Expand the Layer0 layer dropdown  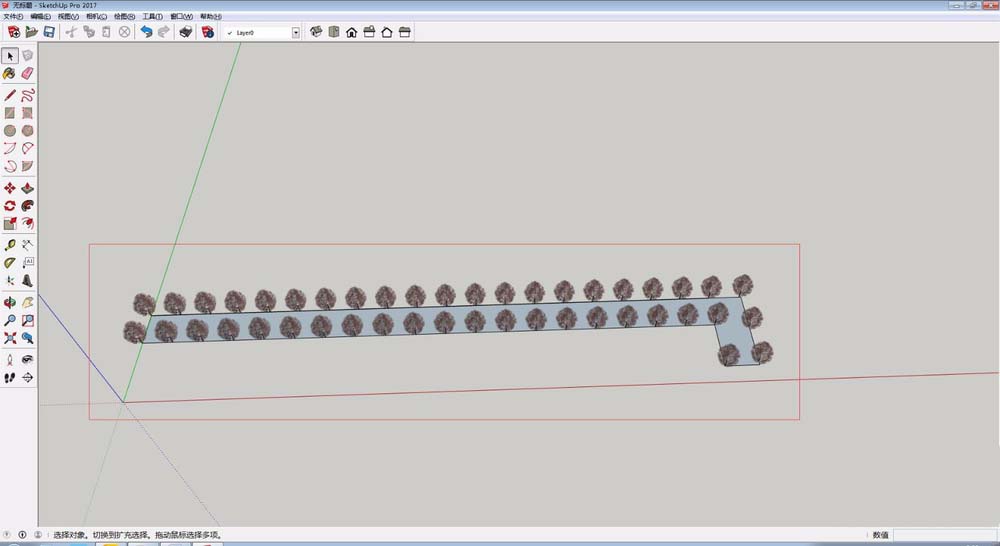(296, 33)
